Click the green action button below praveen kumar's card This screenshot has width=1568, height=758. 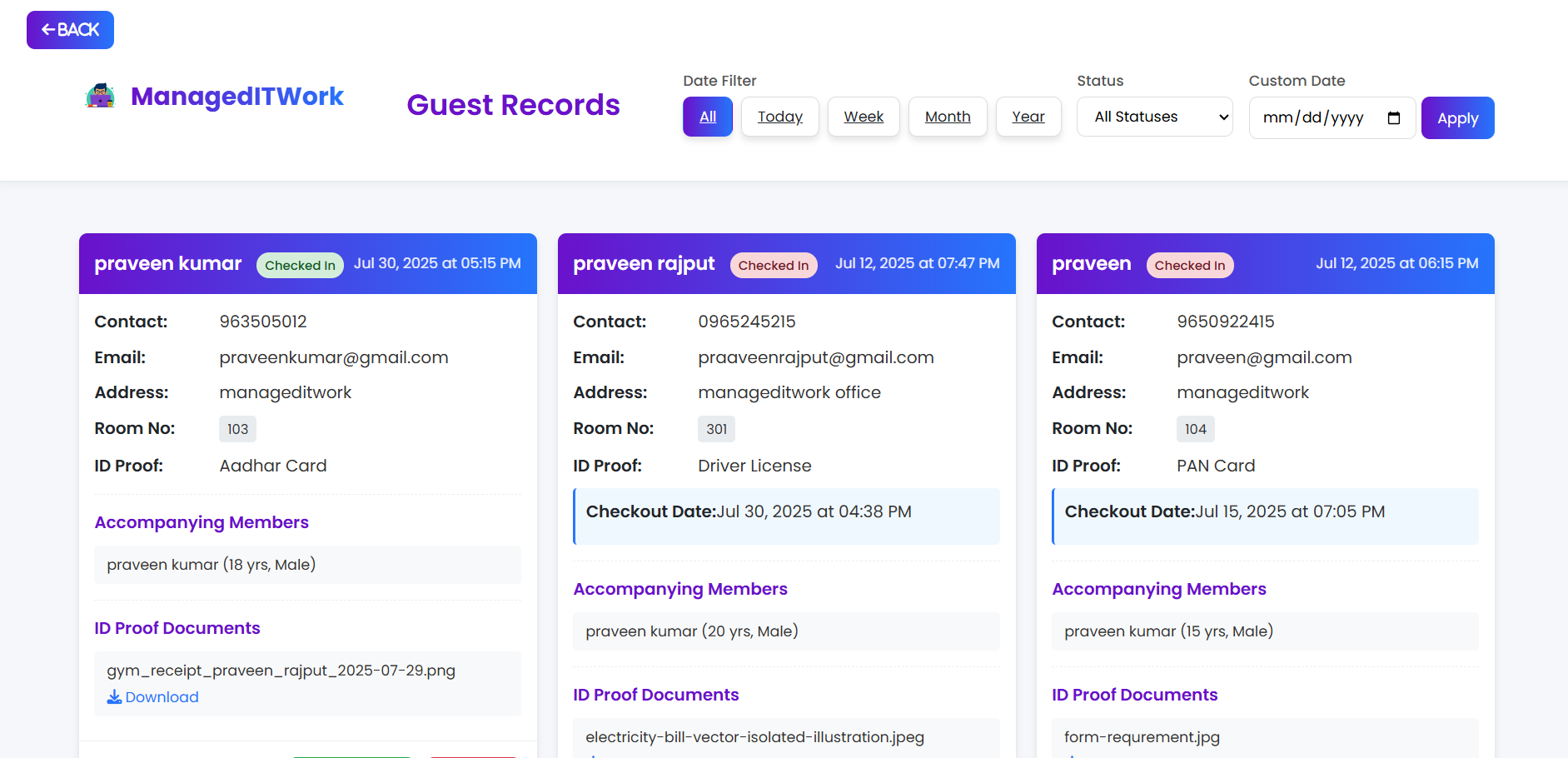pyautogui.click(x=353, y=756)
